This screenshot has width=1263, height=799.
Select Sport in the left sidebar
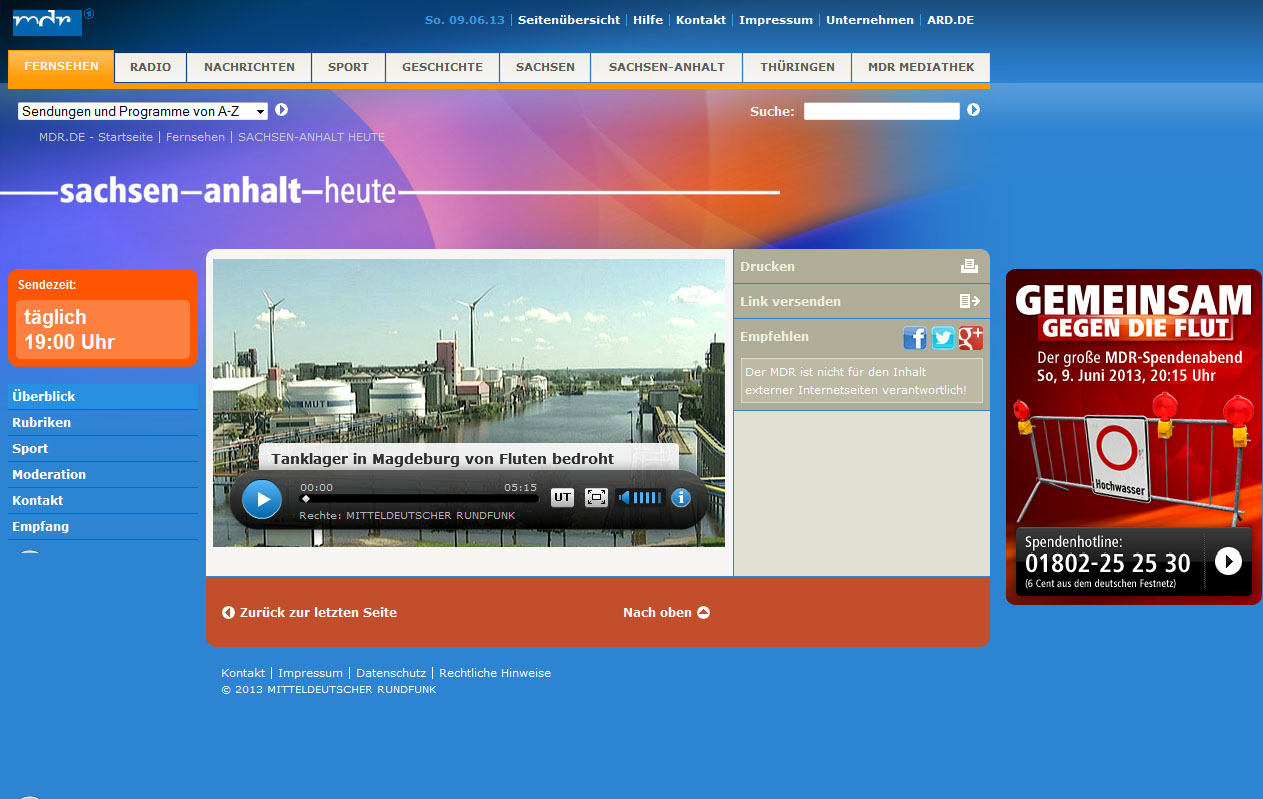tap(103, 448)
